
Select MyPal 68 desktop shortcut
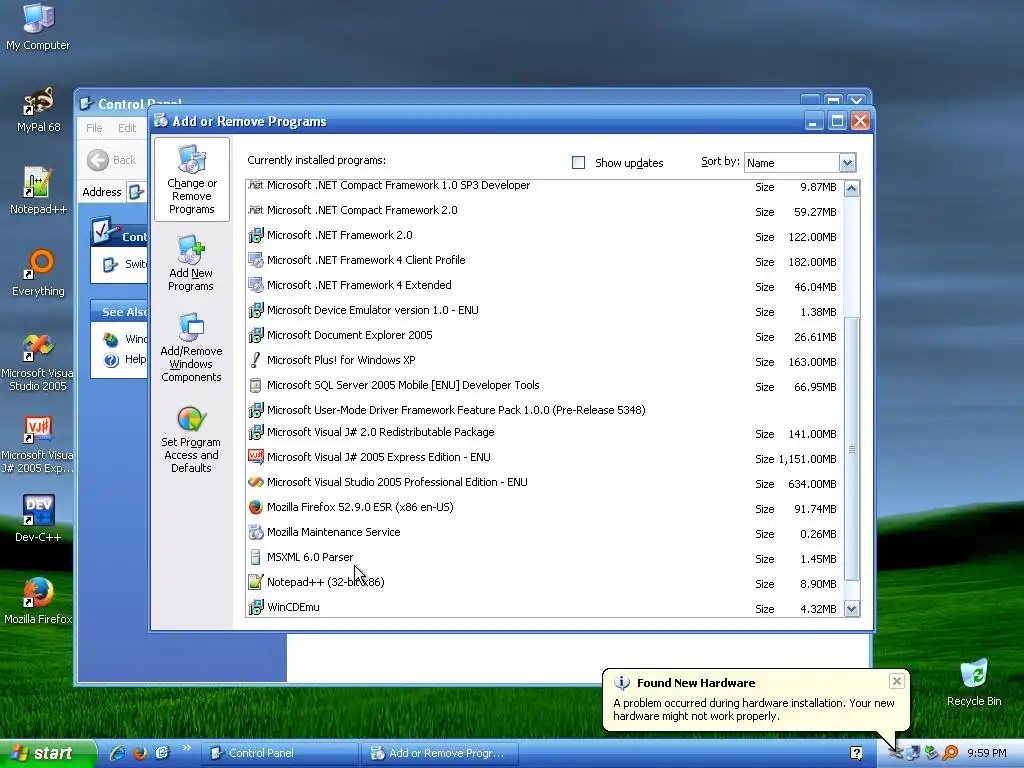tap(38, 110)
